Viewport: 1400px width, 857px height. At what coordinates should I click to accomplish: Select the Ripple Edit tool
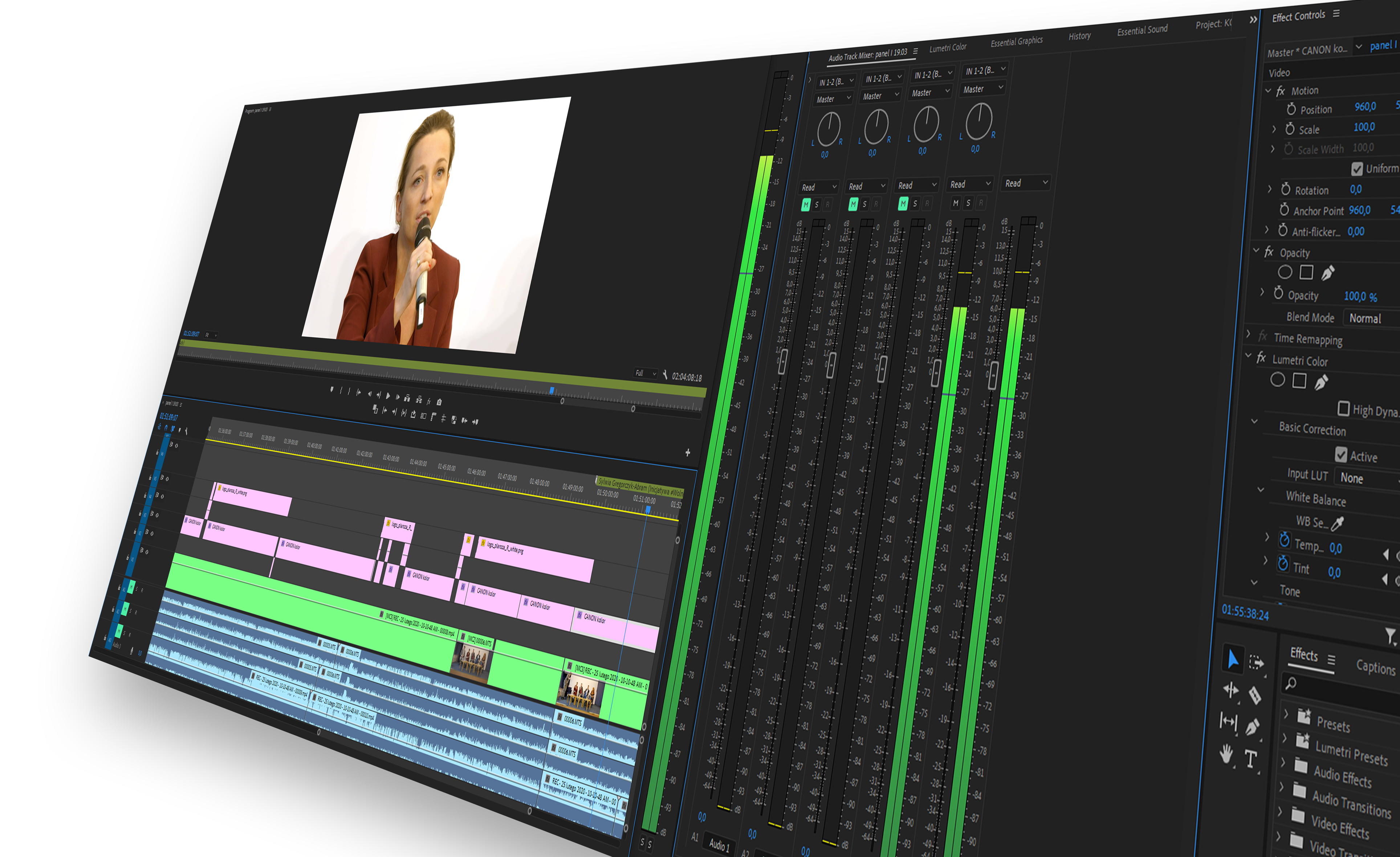pos(1231,690)
